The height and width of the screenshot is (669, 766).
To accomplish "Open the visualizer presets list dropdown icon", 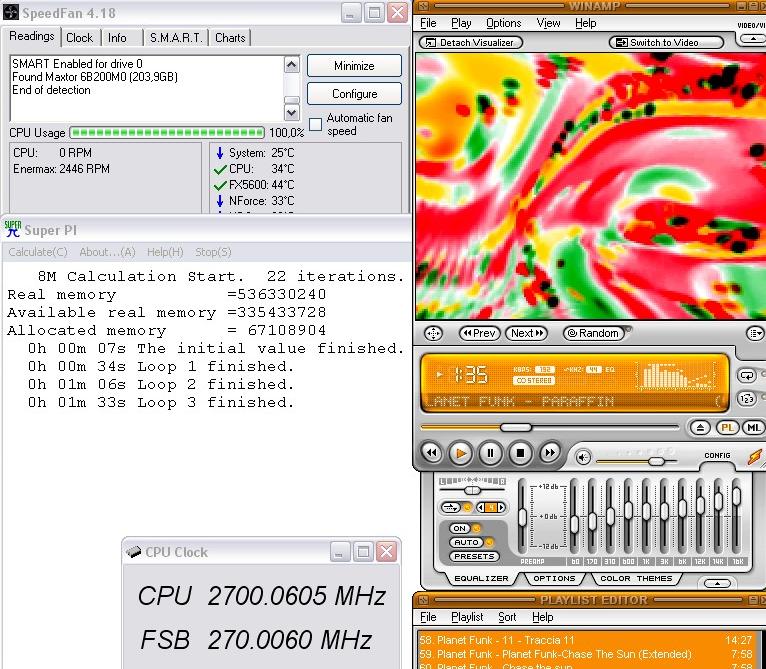I will point(755,333).
